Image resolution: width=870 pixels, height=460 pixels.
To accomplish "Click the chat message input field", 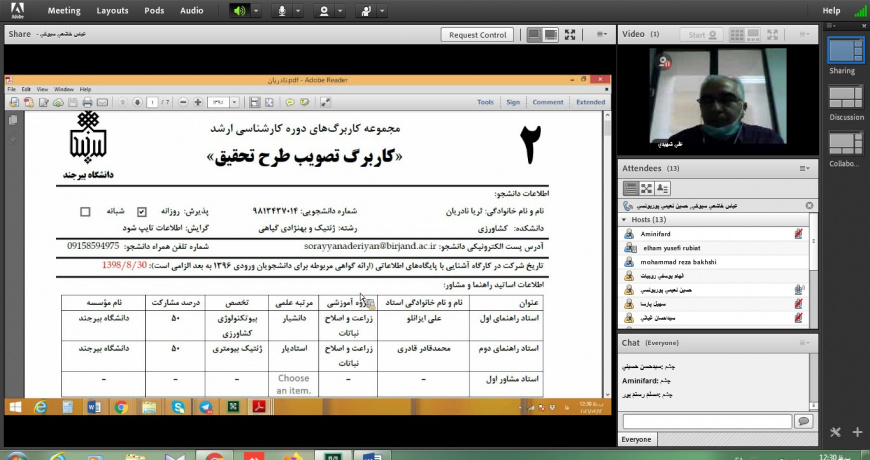I will pos(707,421).
